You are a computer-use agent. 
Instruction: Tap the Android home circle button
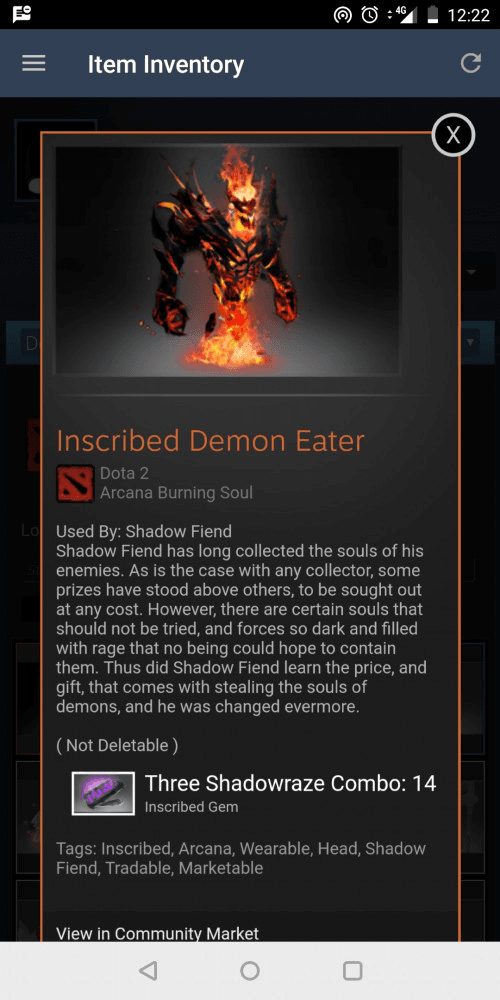[x=250, y=971]
